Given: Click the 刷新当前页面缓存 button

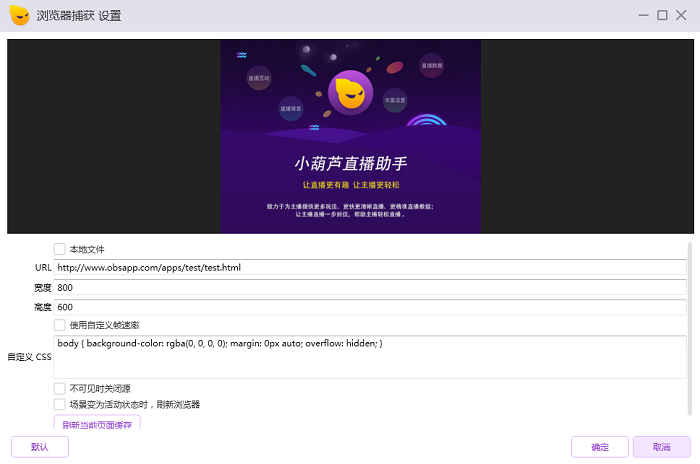Looking at the screenshot, I should (97, 422).
